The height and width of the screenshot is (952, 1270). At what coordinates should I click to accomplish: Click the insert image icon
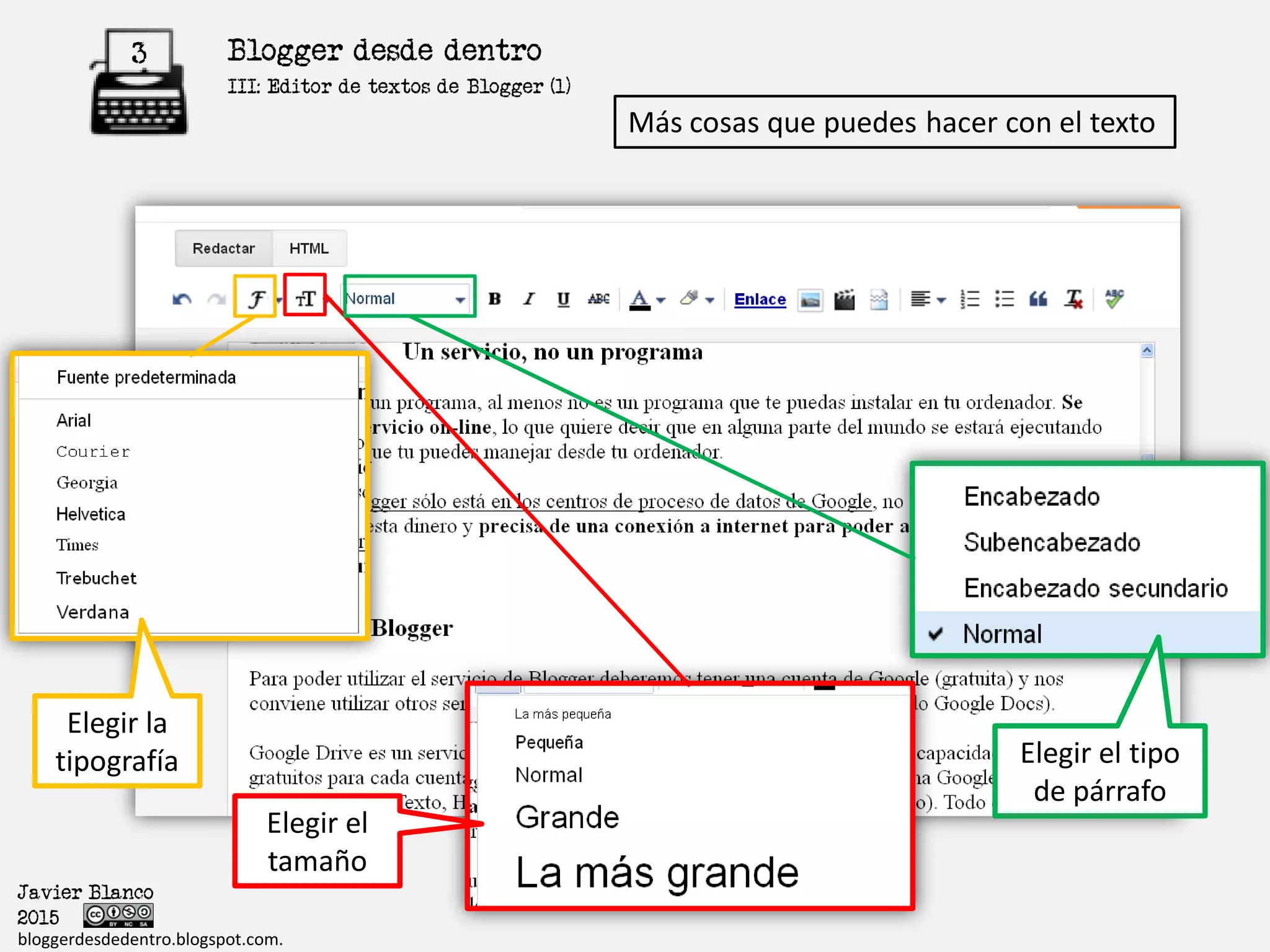click(810, 300)
